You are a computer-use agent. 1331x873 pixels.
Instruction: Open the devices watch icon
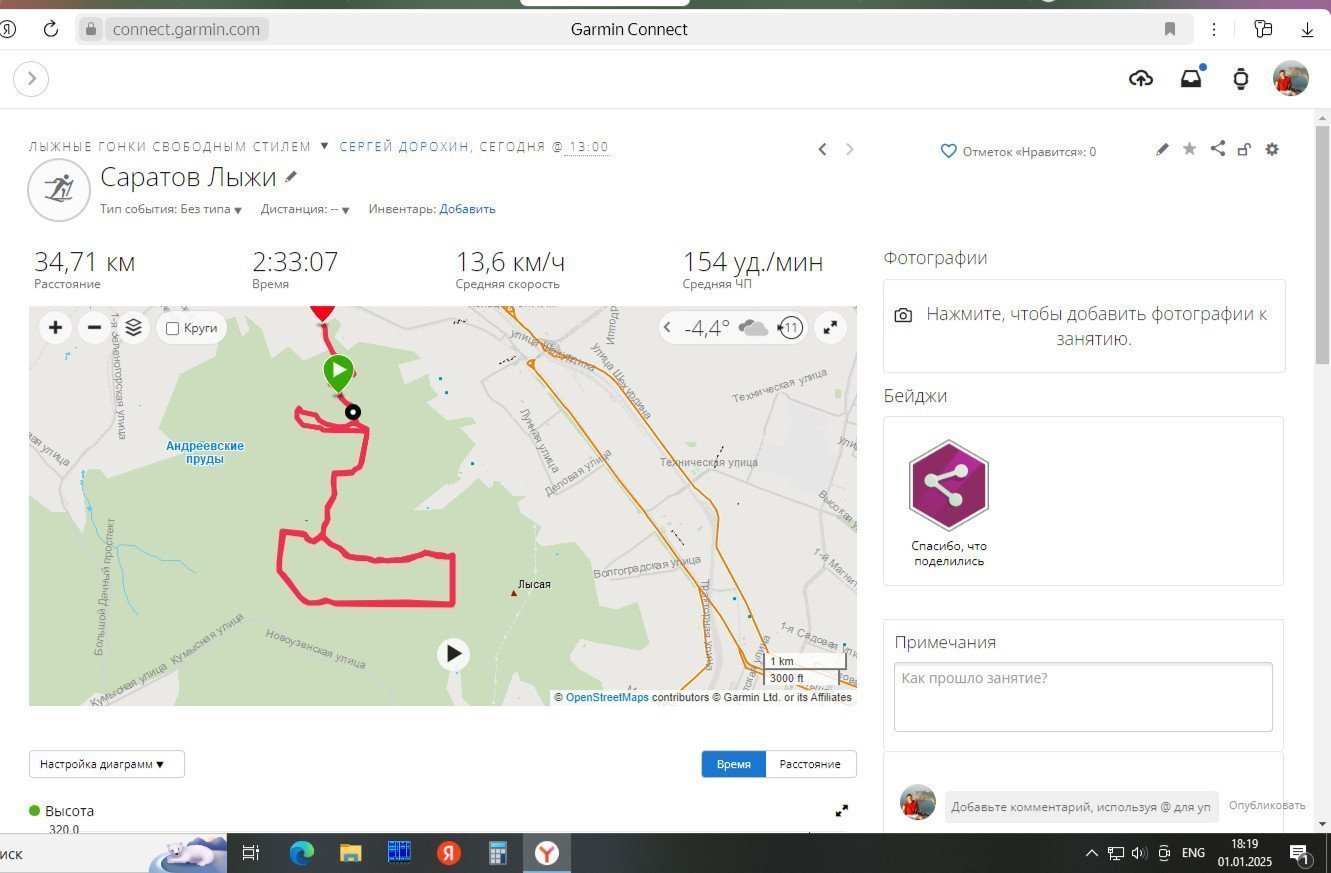(x=1241, y=79)
